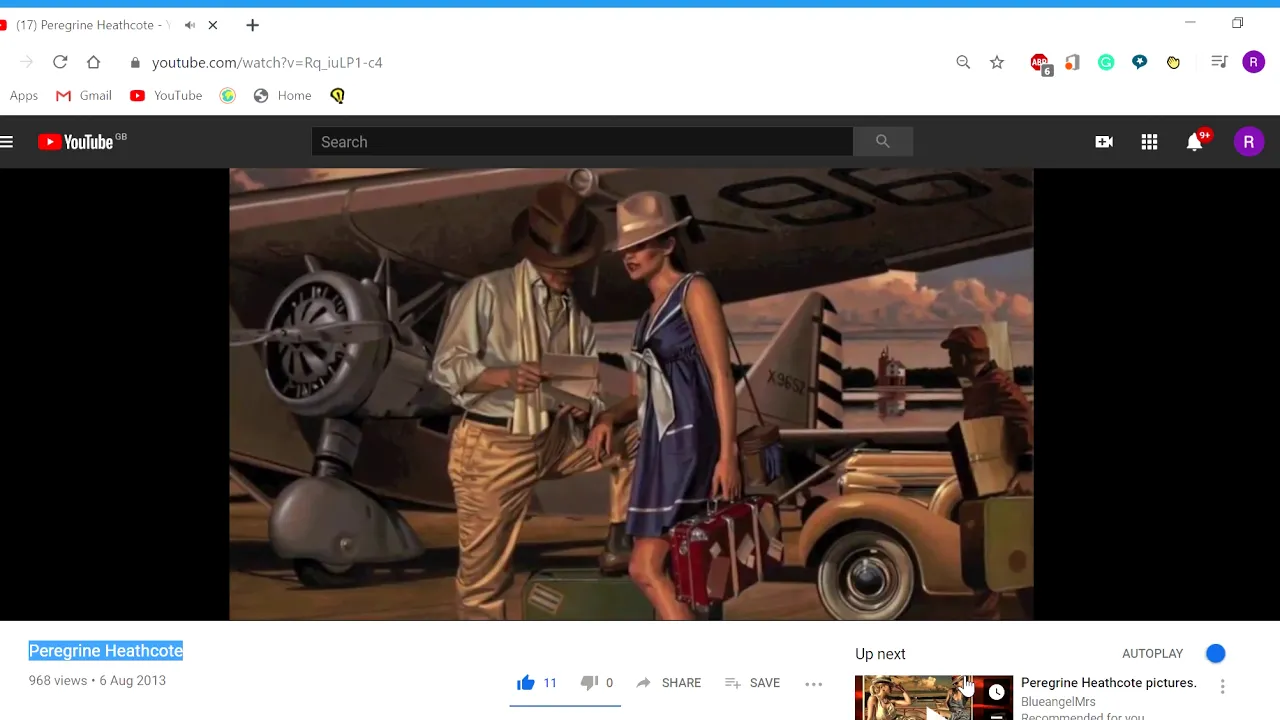1280x720 pixels.
Task: Open the waving hand extension
Action: tap(1173, 62)
